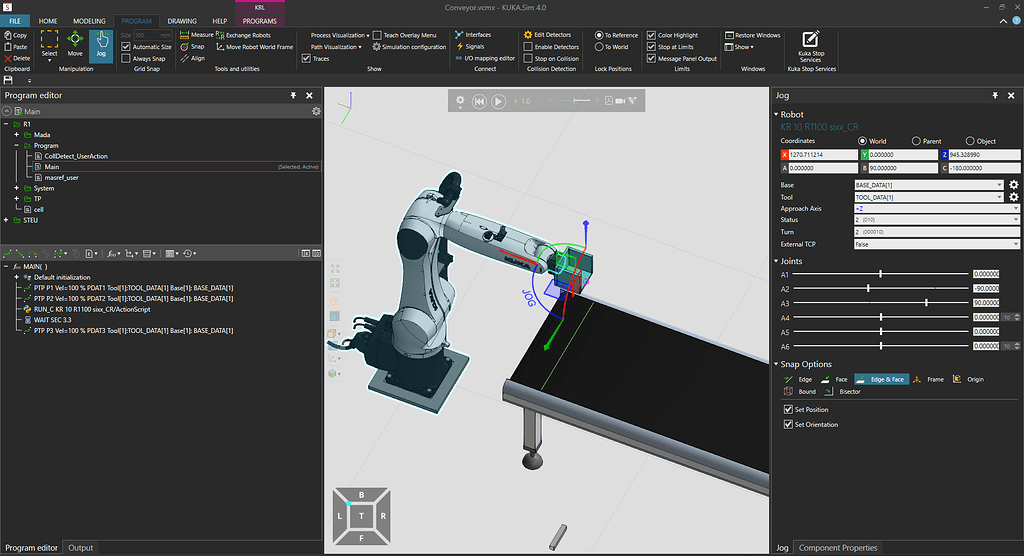Viewport: 1024px width, 556px height.
Task: Expand the System node in program tree
Action: click(x=16, y=188)
